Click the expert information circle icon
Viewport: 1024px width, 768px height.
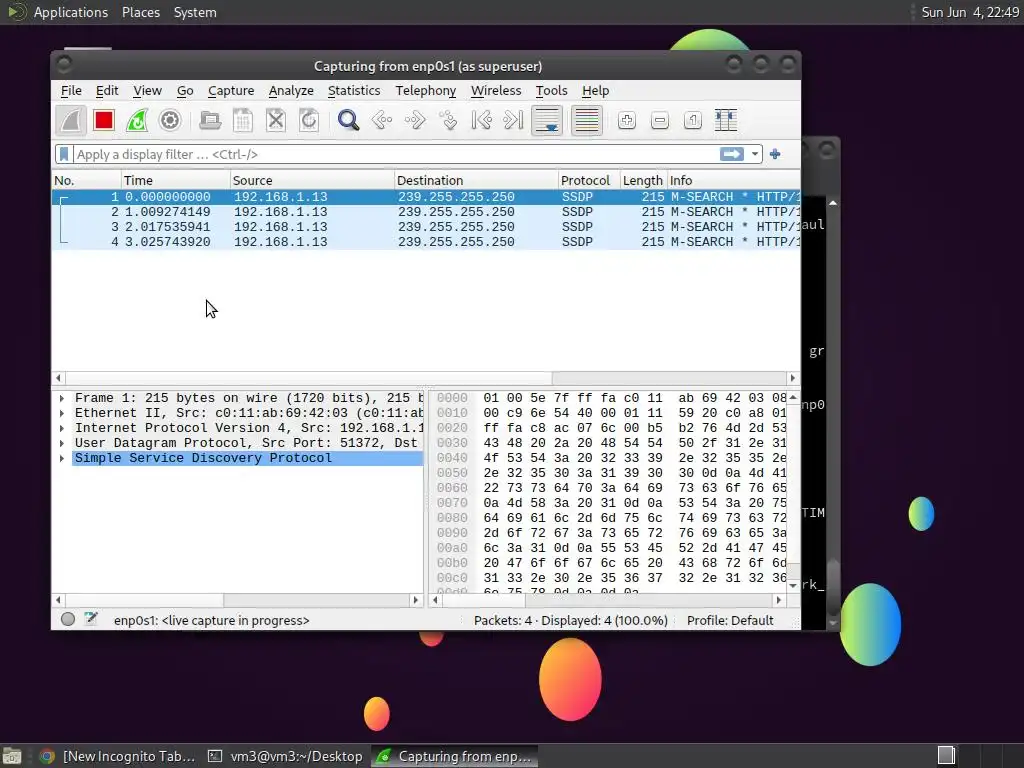click(68, 619)
